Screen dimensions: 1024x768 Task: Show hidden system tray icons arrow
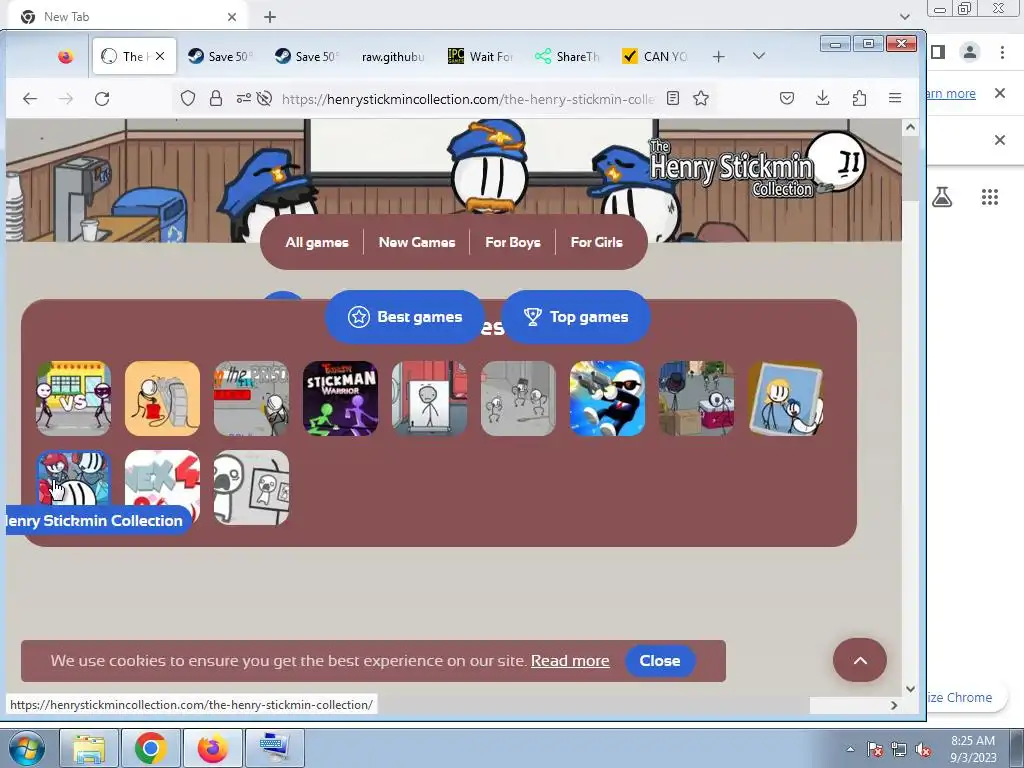(850, 749)
